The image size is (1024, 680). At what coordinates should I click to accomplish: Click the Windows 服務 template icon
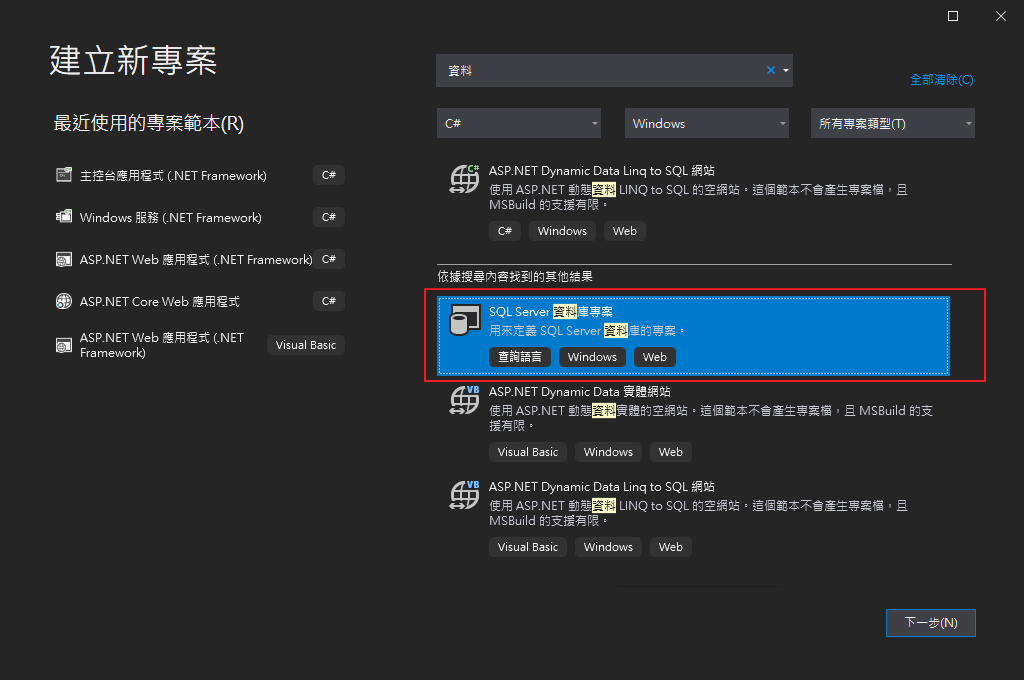[64, 216]
